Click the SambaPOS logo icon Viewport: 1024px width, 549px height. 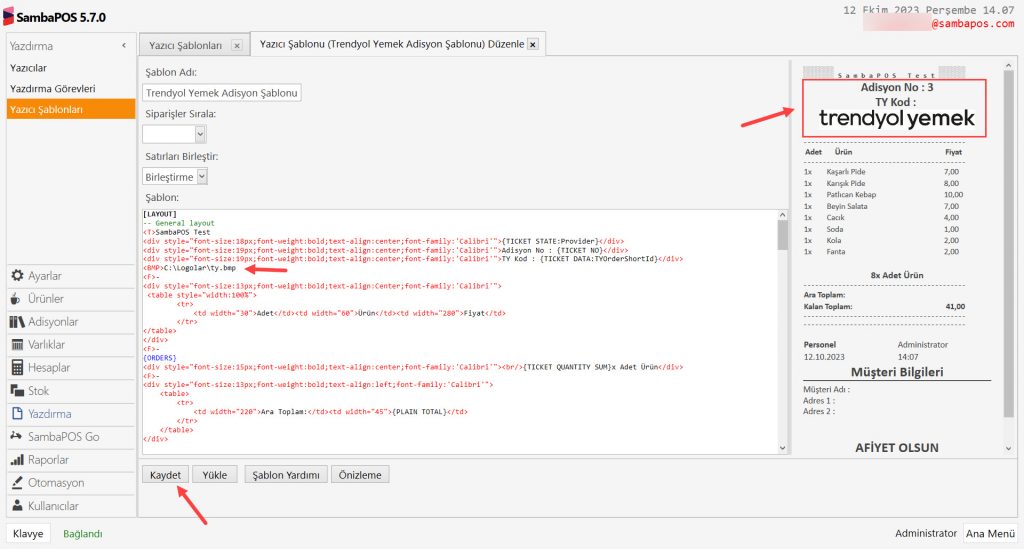pos(8,16)
